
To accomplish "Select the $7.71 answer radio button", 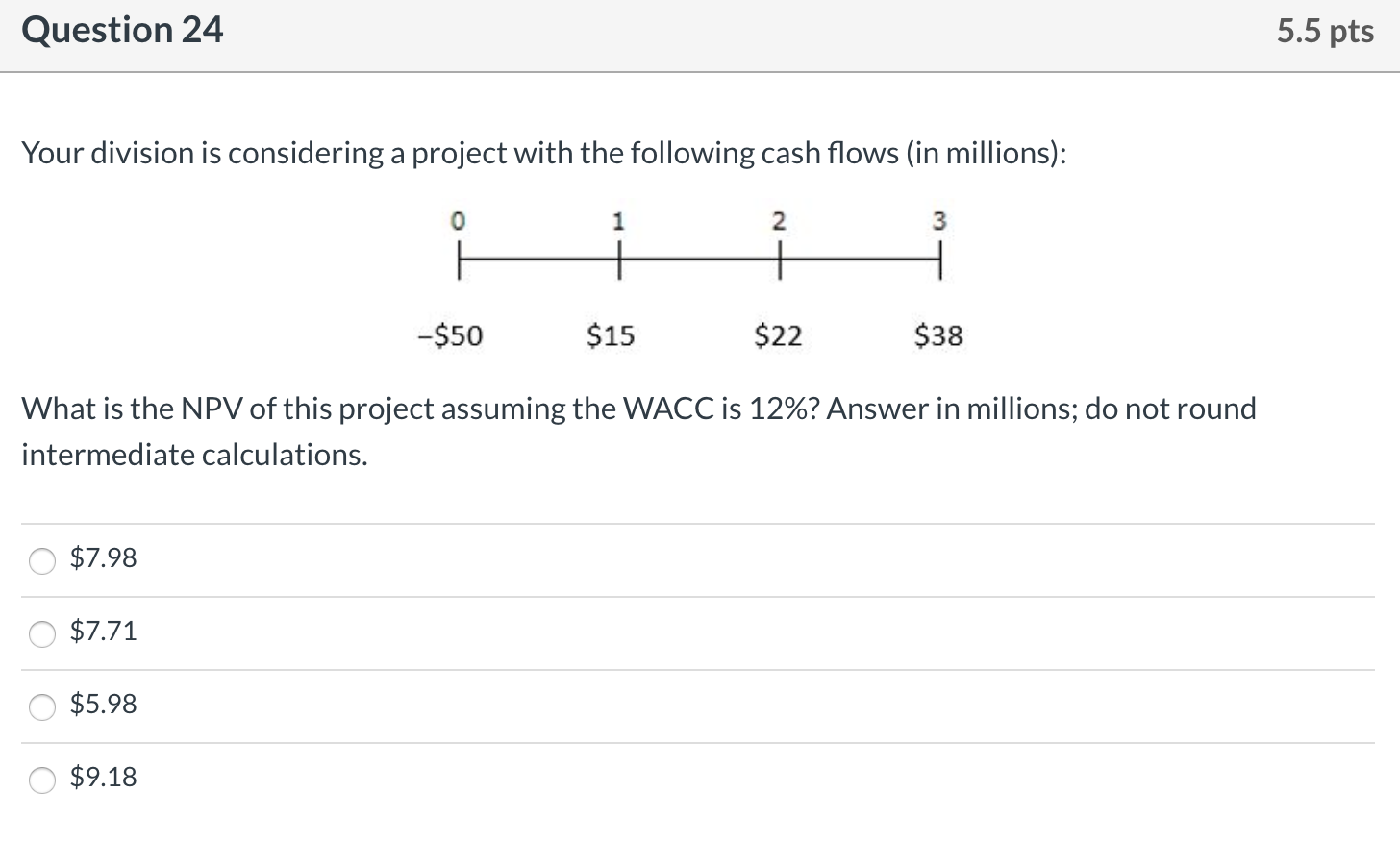I will click(42, 633).
